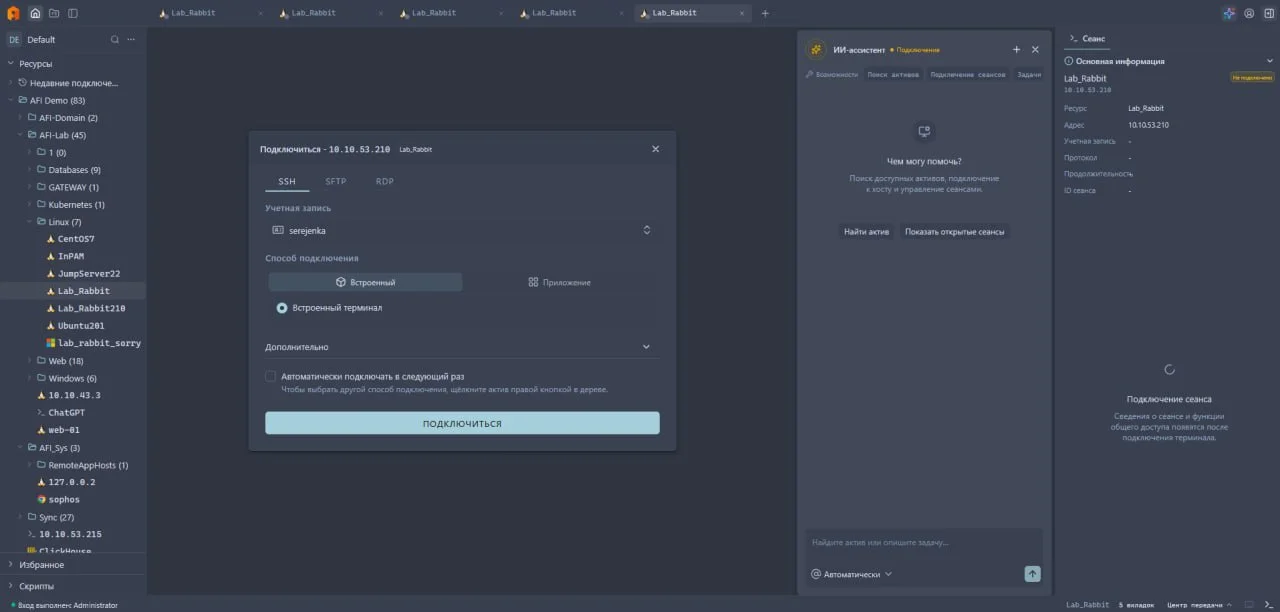
Task: Click the 5 вкладок status bar entry
Action: 1136,605
